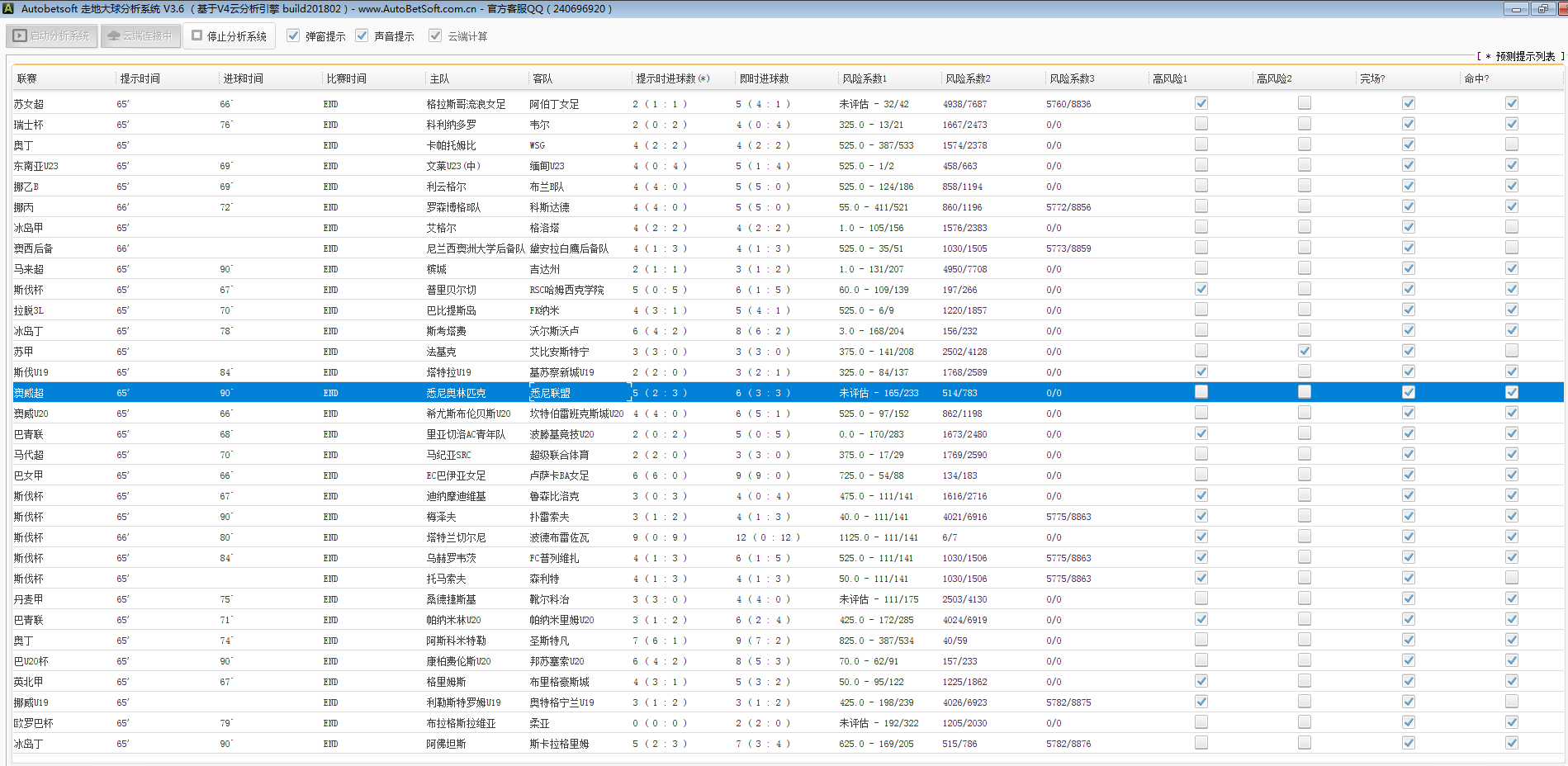This screenshot has height=766, width=1568.
Task: Click the Autobetsoft logo icon in title bar
Action: pyautogui.click(x=9, y=9)
